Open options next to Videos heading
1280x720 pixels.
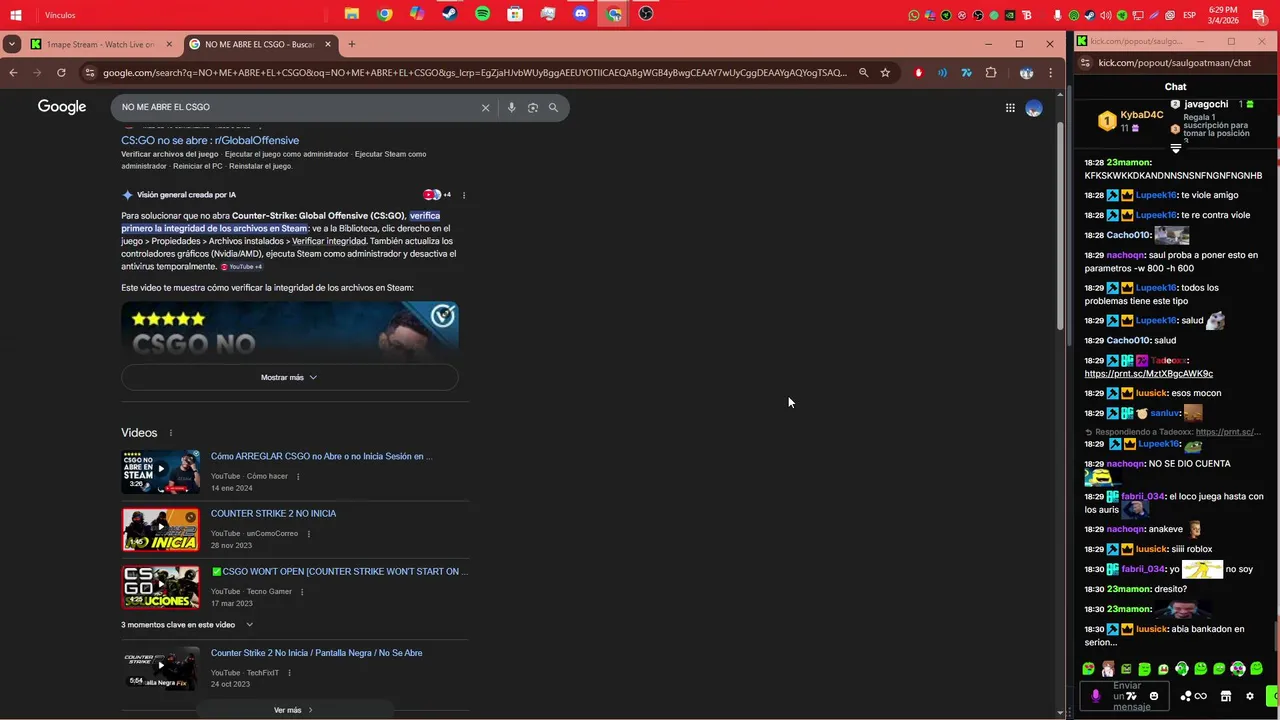point(170,433)
